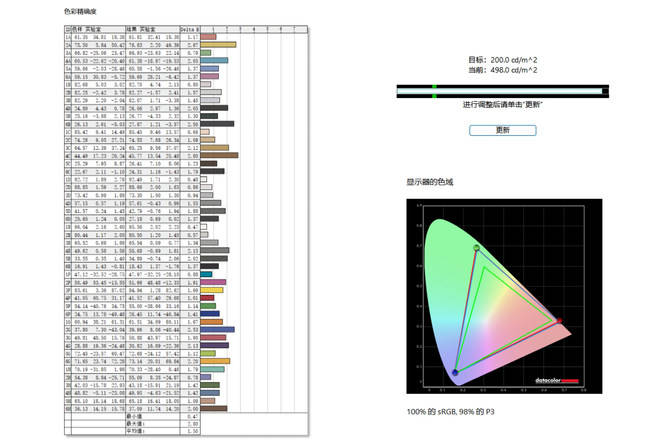The height and width of the screenshot is (447, 670).
Task: Click the longest brown bar in row 4C
Action: coord(220,155)
